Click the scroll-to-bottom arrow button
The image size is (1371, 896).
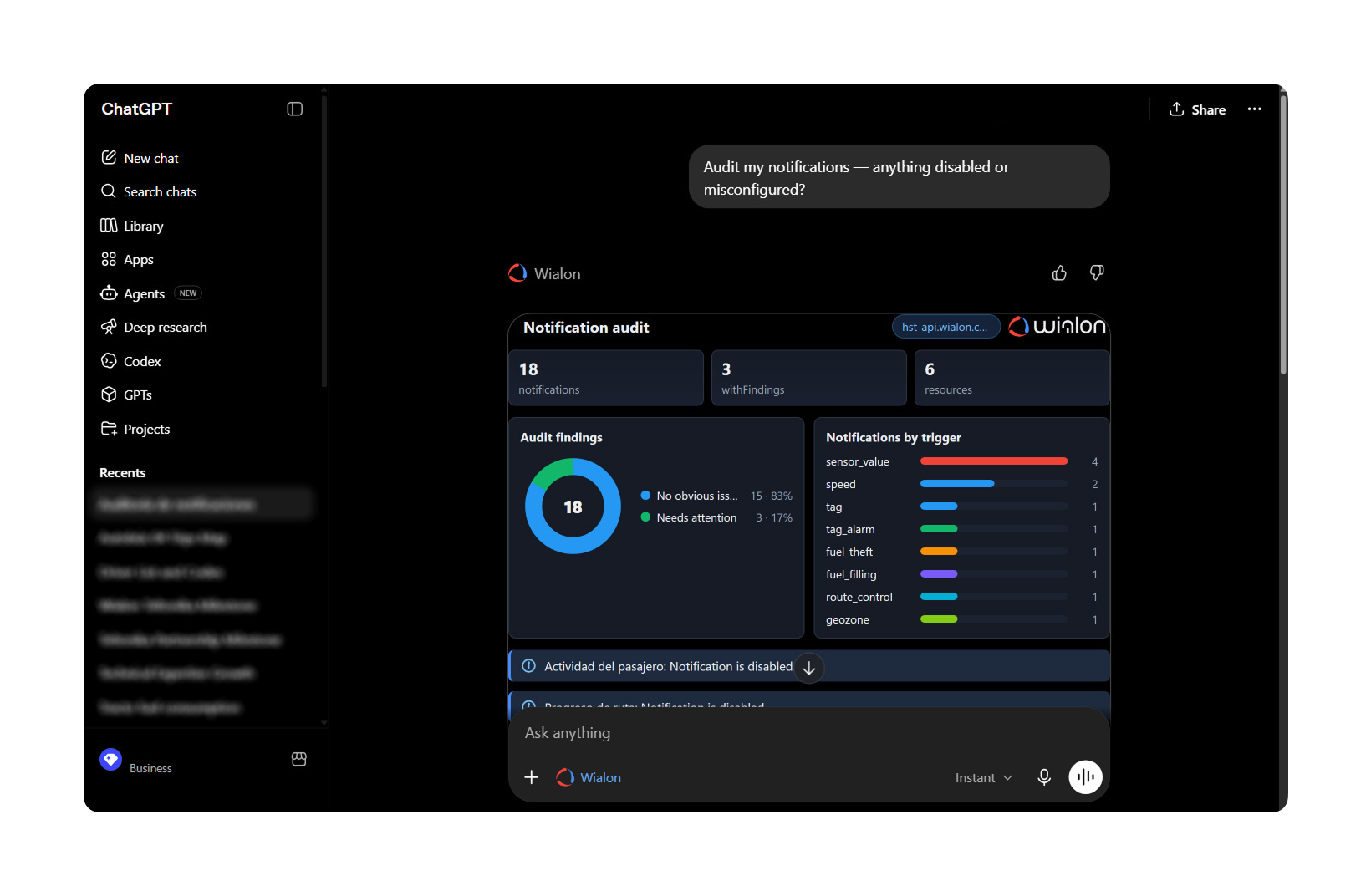pos(808,668)
